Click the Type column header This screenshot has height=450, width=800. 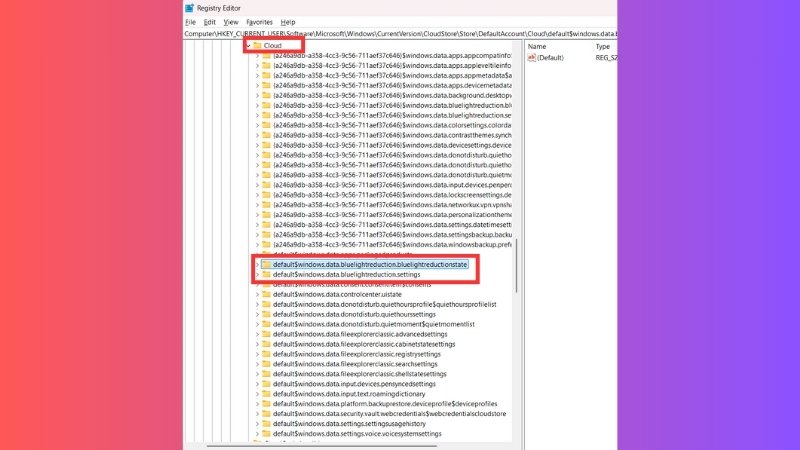pyautogui.click(x=605, y=46)
